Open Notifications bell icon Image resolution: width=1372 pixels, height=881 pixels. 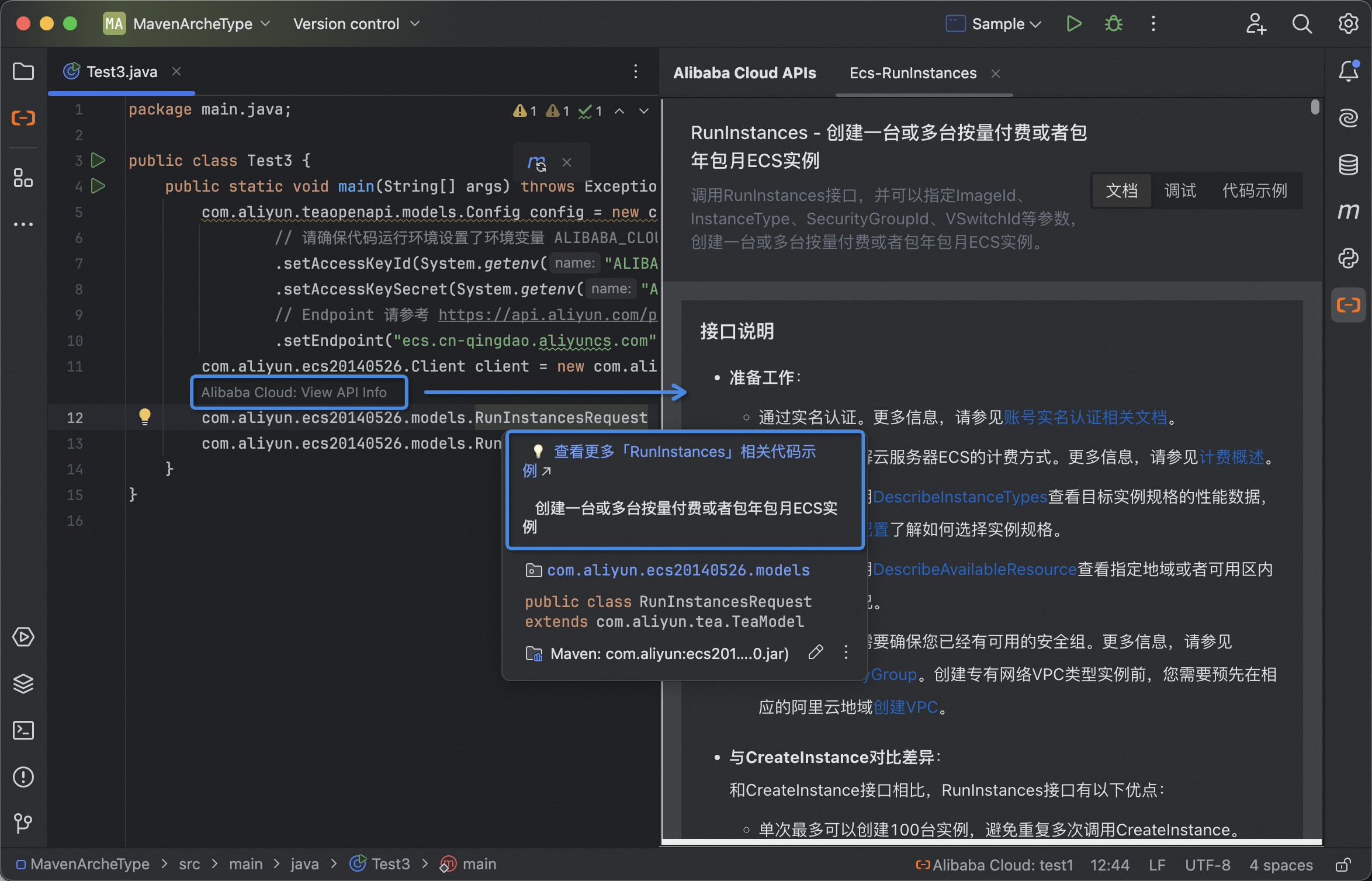[x=1349, y=71]
